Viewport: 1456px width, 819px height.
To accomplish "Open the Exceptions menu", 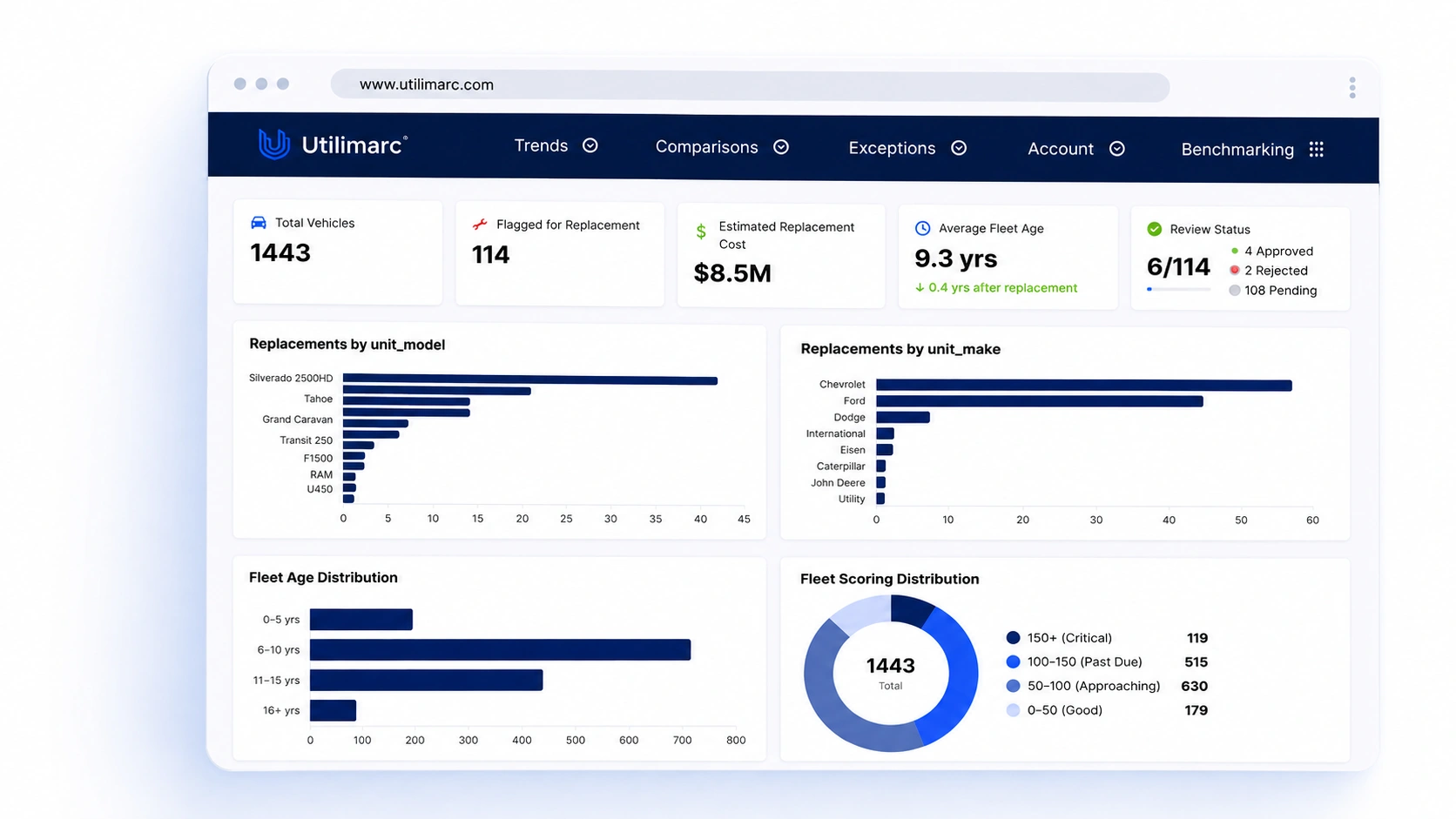I will (x=892, y=148).
